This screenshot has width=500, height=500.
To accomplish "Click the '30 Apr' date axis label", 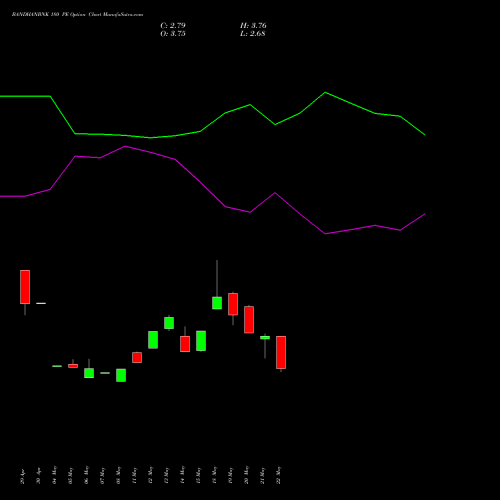I will click(x=39, y=475).
